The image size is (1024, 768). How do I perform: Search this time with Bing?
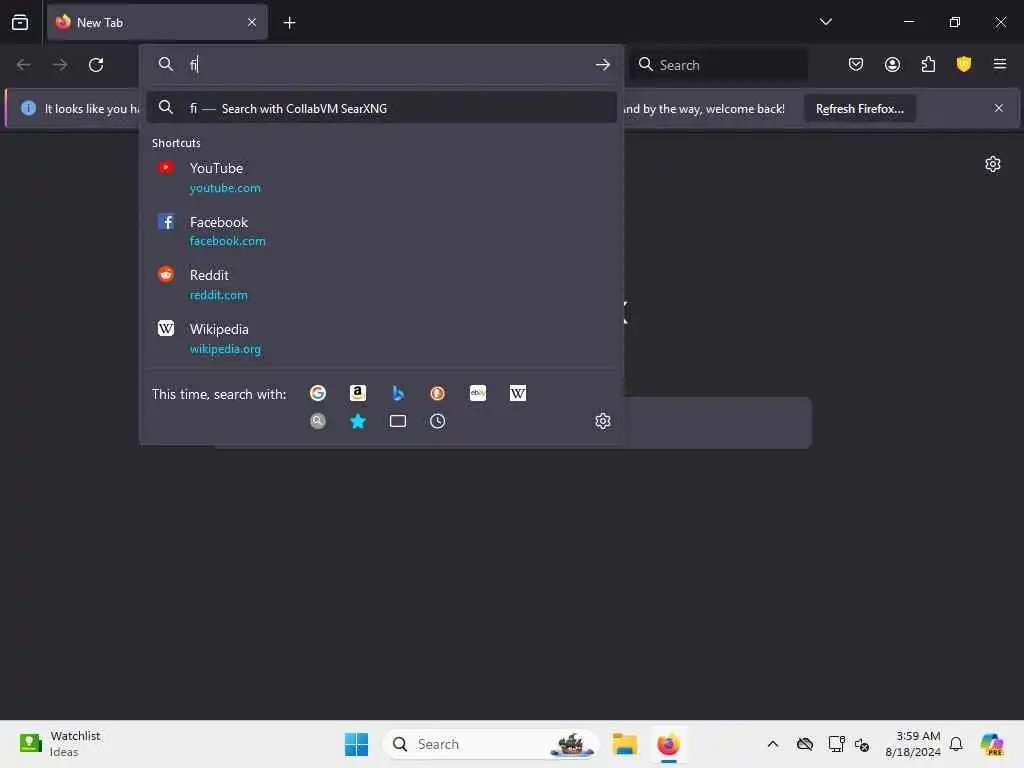click(398, 393)
